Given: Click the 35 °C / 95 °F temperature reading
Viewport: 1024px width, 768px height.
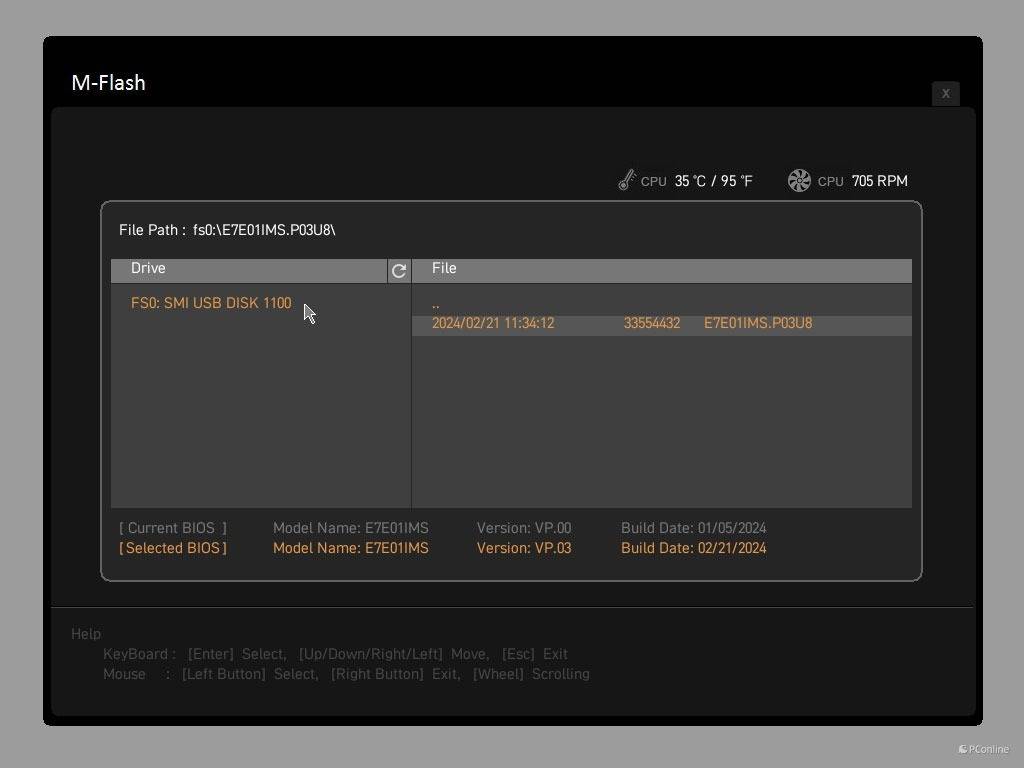Looking at the screenshot, I should (x=713, y=181).
